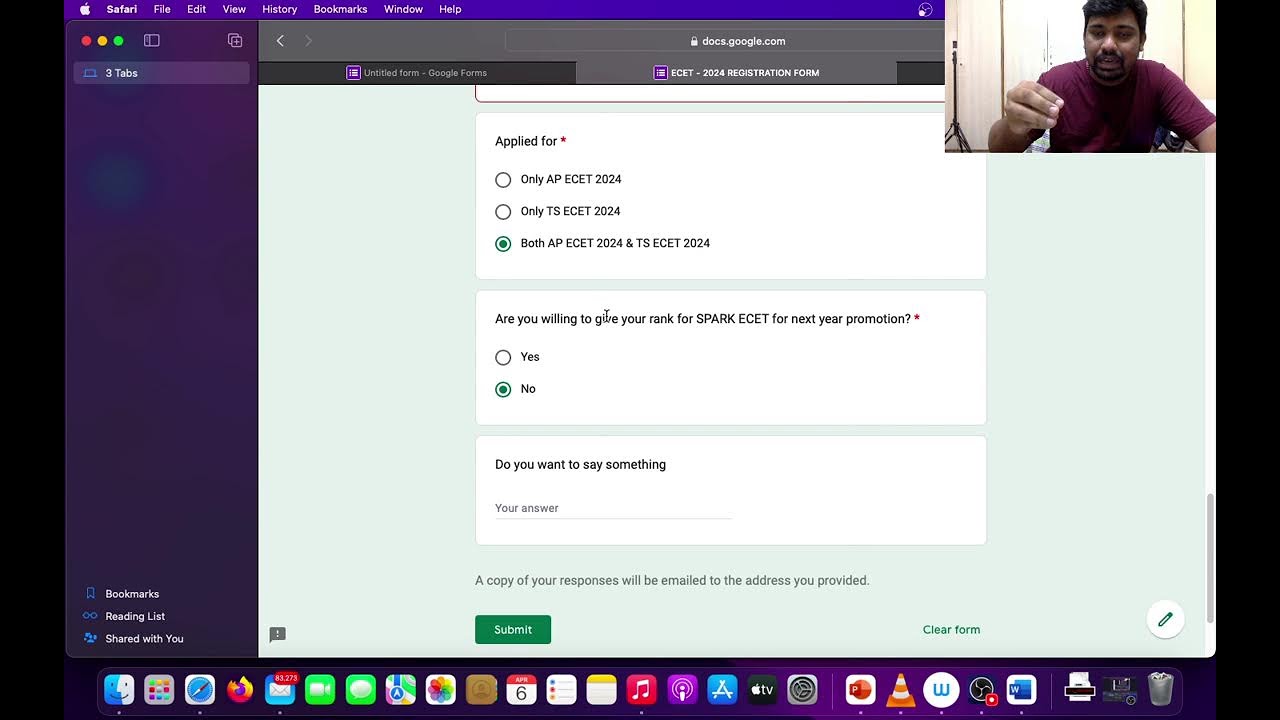Open PowerPoint from the dock
Viewport: 1280px width, 720px height.
(x=860, y=689)
